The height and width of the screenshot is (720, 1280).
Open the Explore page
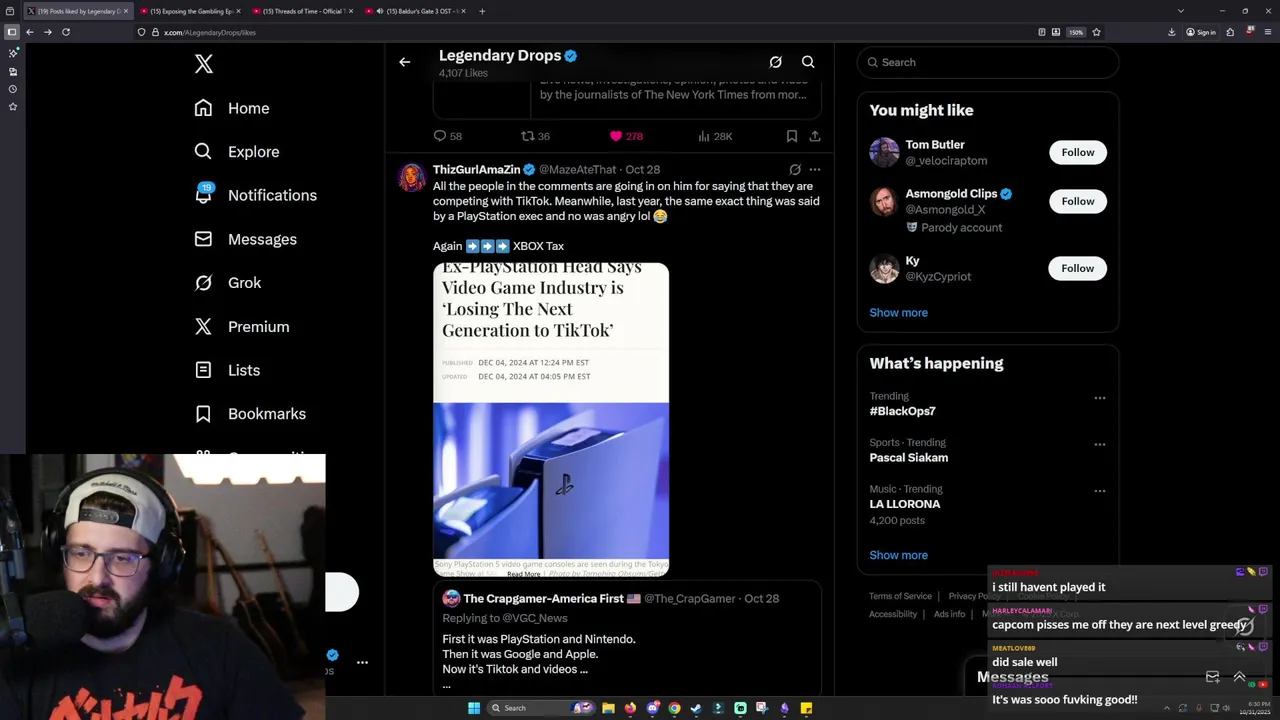237,152
